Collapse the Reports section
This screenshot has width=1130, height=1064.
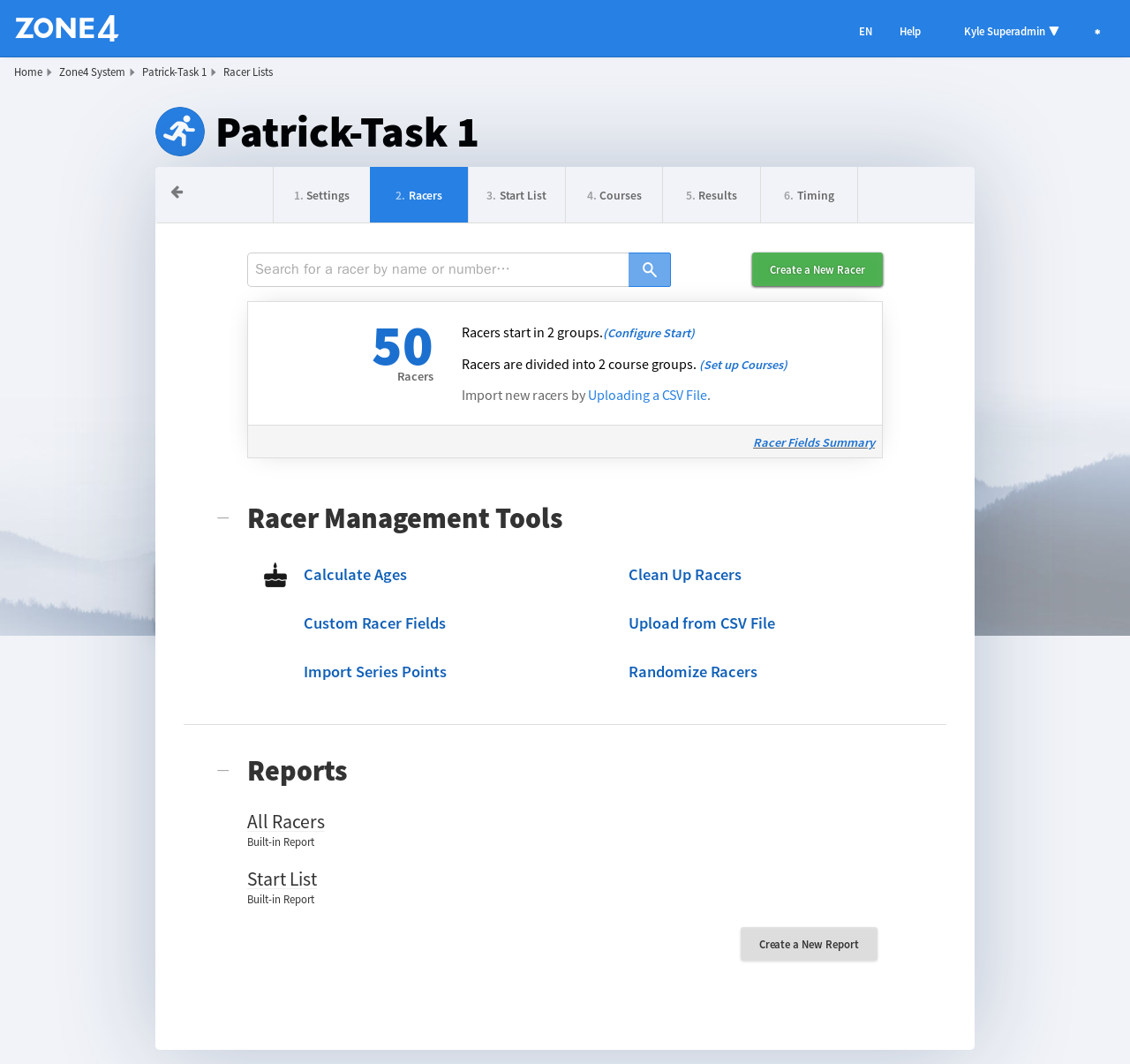(223, 771)
